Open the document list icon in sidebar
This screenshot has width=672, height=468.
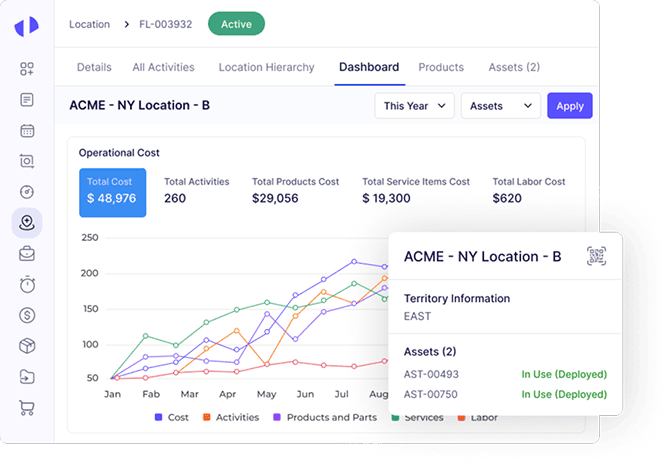pos(27,100)
